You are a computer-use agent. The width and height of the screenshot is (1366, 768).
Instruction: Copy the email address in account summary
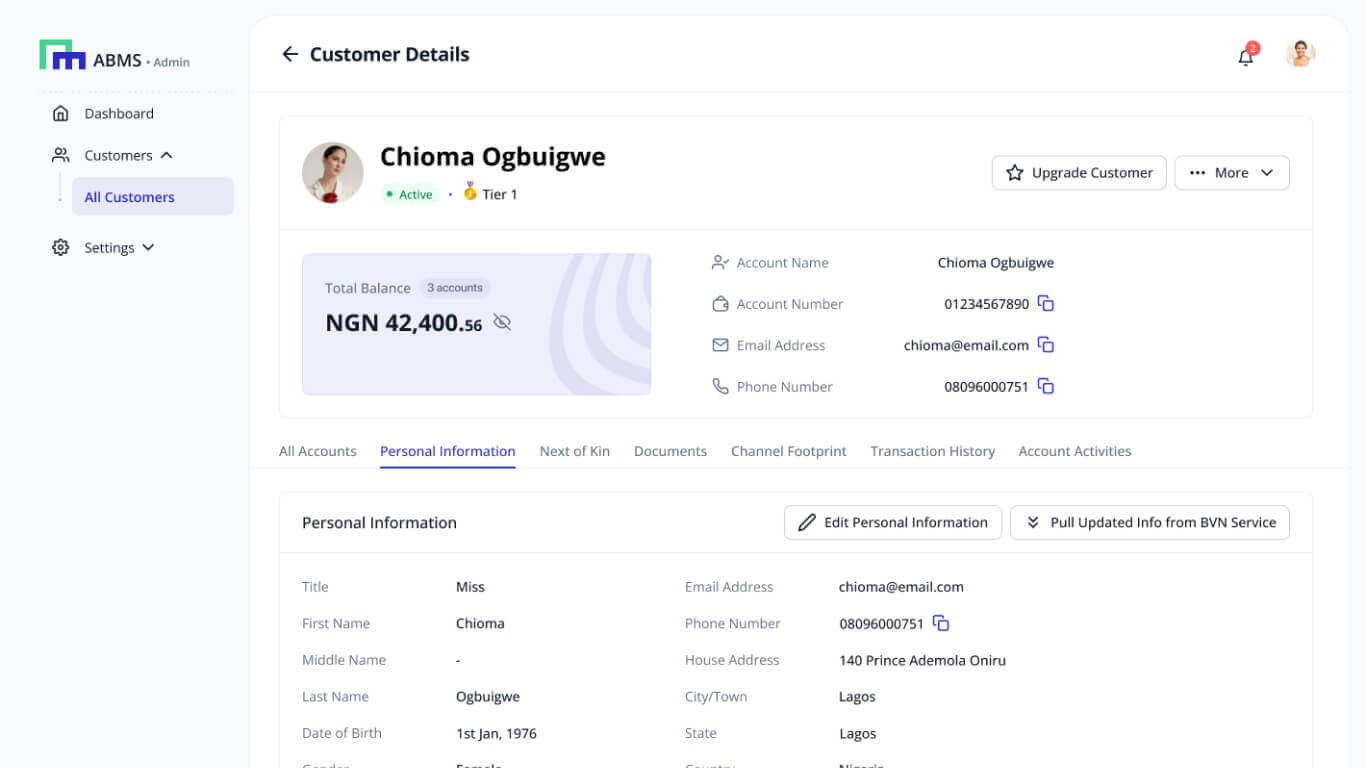[1046, 345]
